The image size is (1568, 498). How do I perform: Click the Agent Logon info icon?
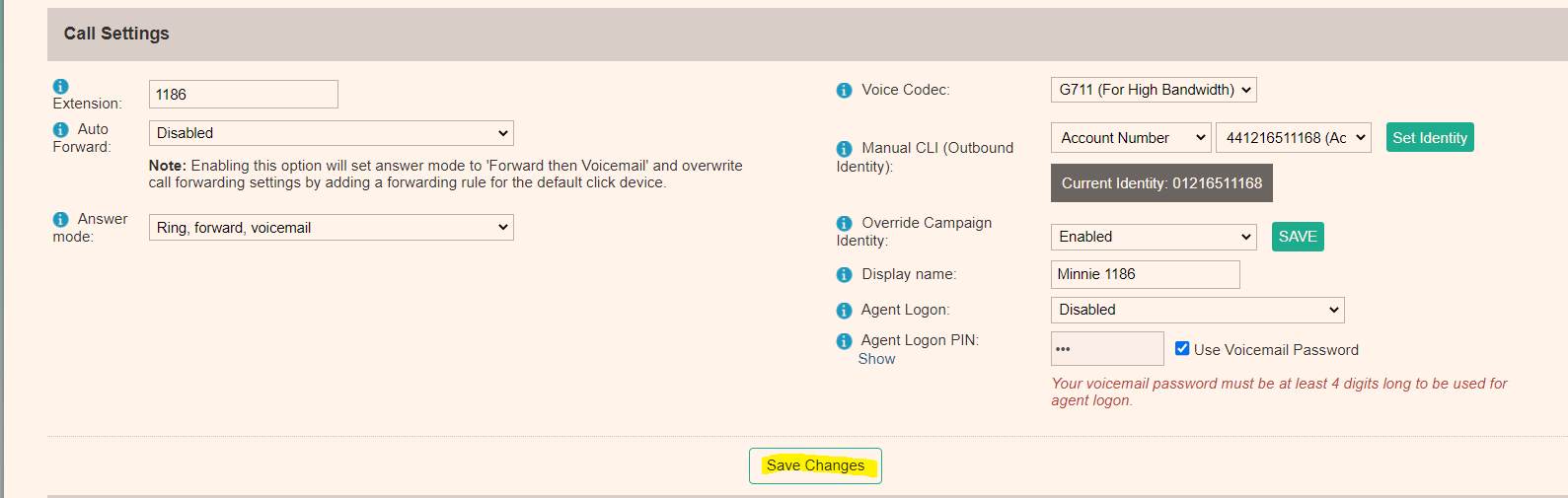tap(844, 311)
